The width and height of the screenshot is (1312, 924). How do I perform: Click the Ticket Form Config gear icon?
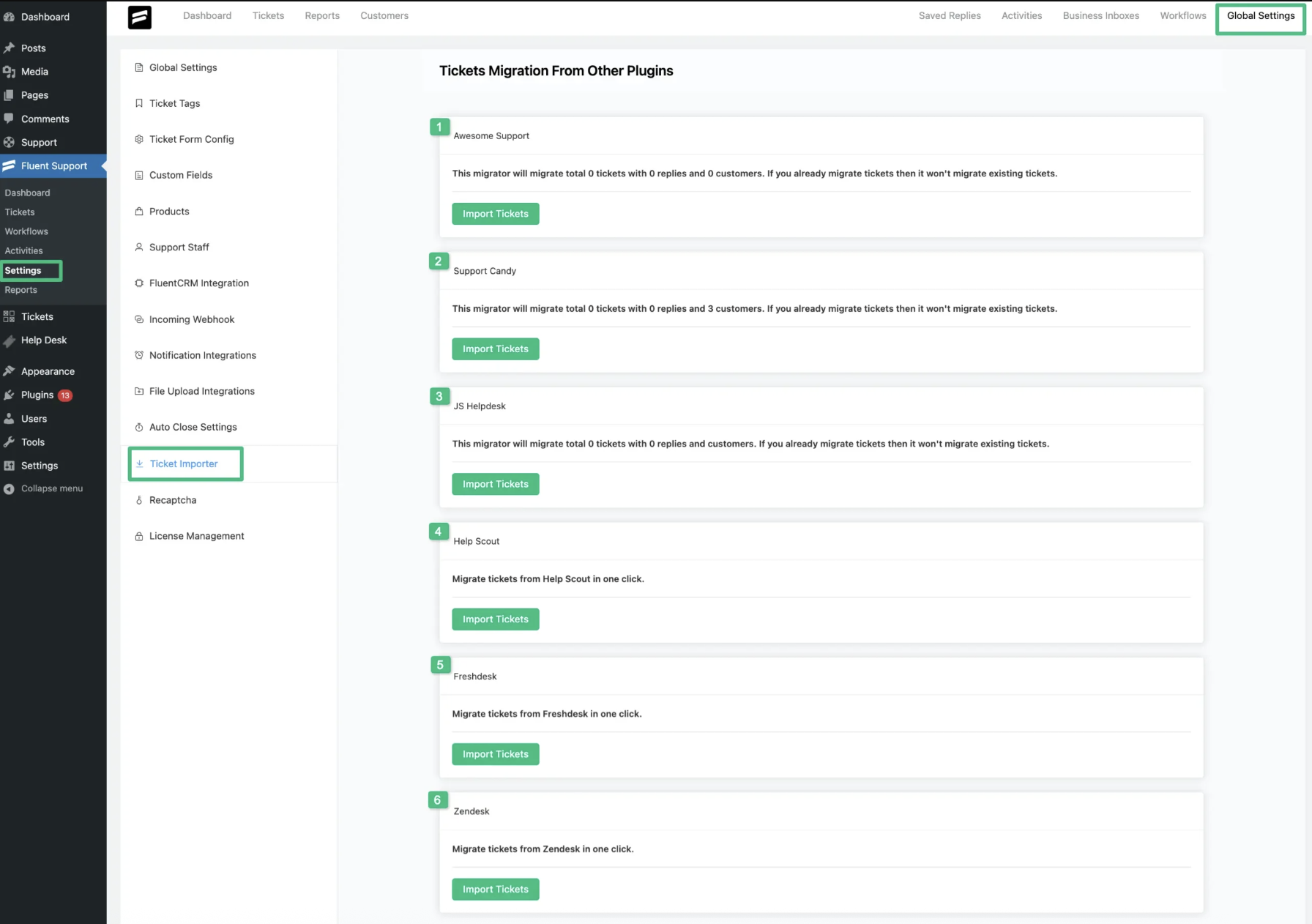click(x=139, y=139)
